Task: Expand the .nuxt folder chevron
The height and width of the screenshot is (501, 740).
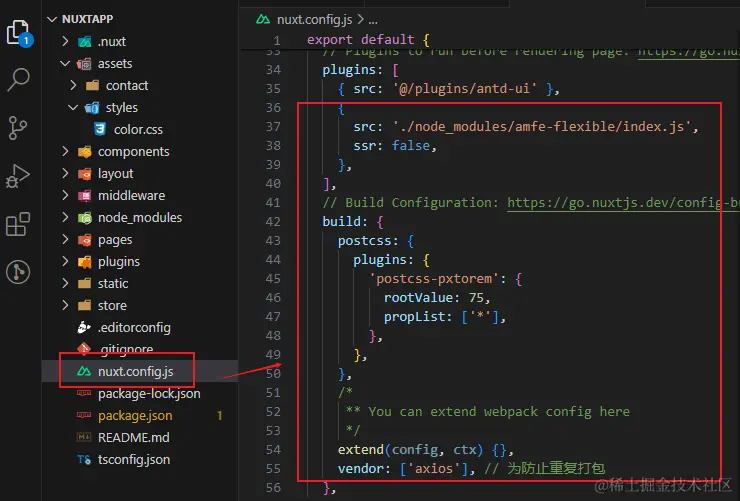Action: (x=65, y=42)
